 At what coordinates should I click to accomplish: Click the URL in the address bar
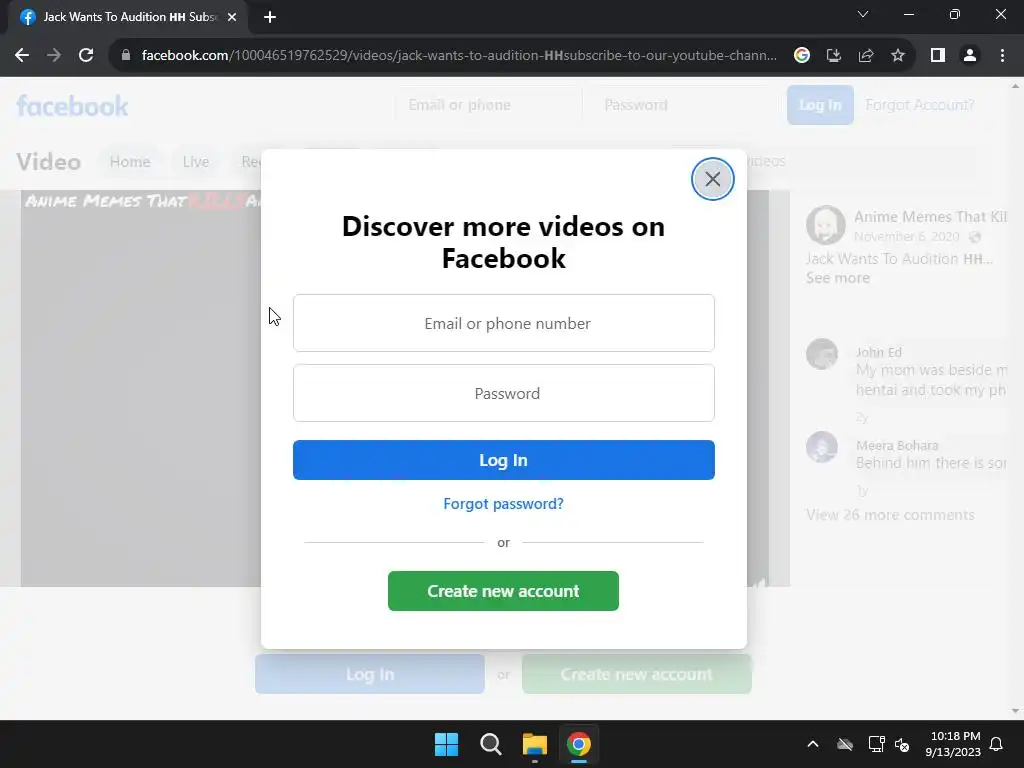(x=459, y=56)
